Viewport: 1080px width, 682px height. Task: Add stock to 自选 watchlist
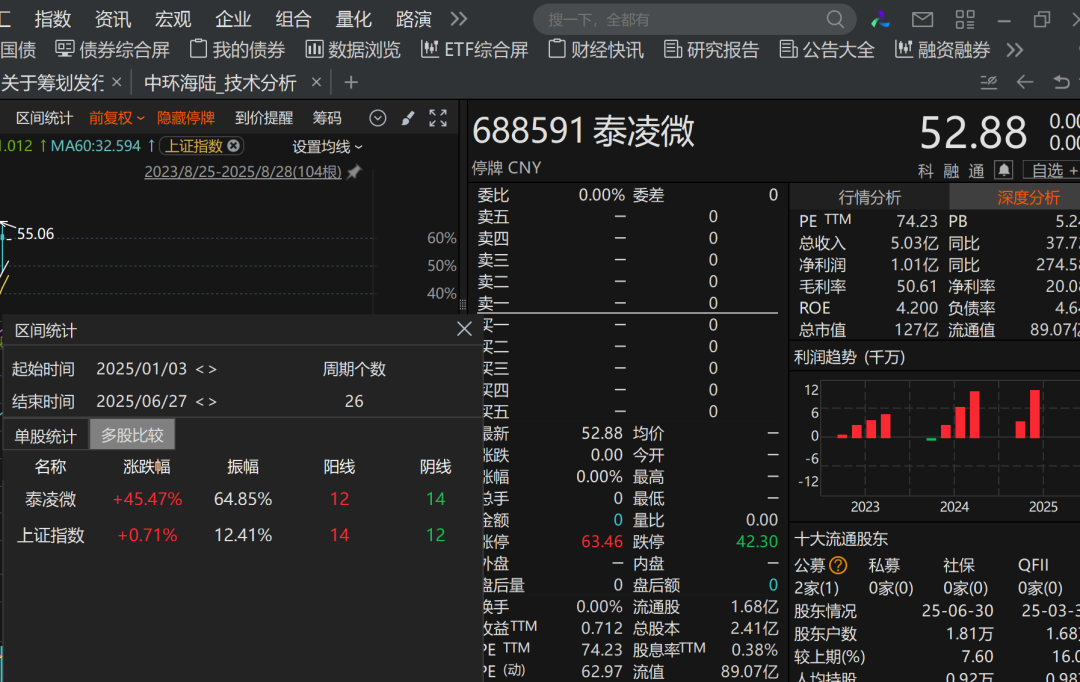[x=1053, y=170]
